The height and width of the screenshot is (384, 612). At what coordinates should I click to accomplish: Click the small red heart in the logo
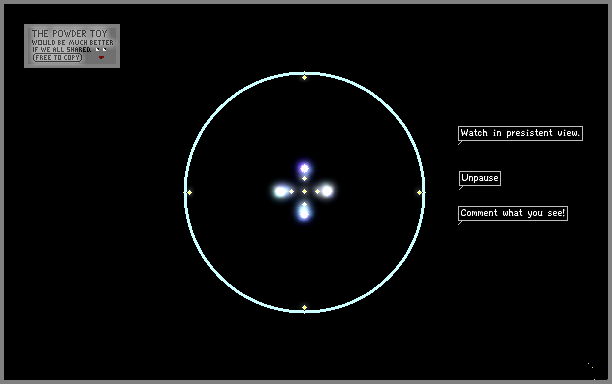101,57
